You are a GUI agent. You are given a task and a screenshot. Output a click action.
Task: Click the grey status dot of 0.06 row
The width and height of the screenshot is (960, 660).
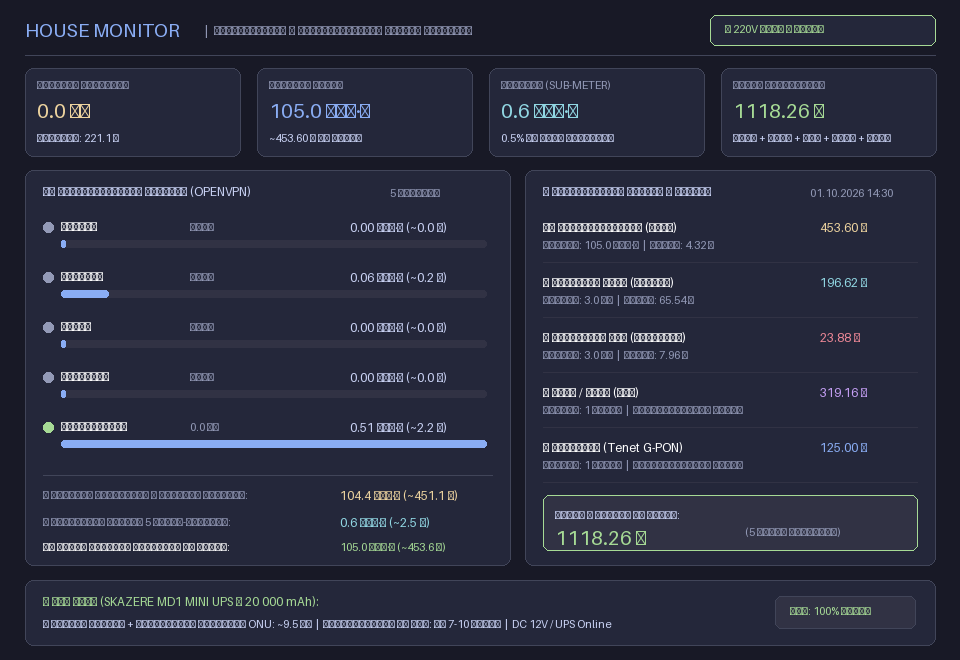click(x=48, y=277)
